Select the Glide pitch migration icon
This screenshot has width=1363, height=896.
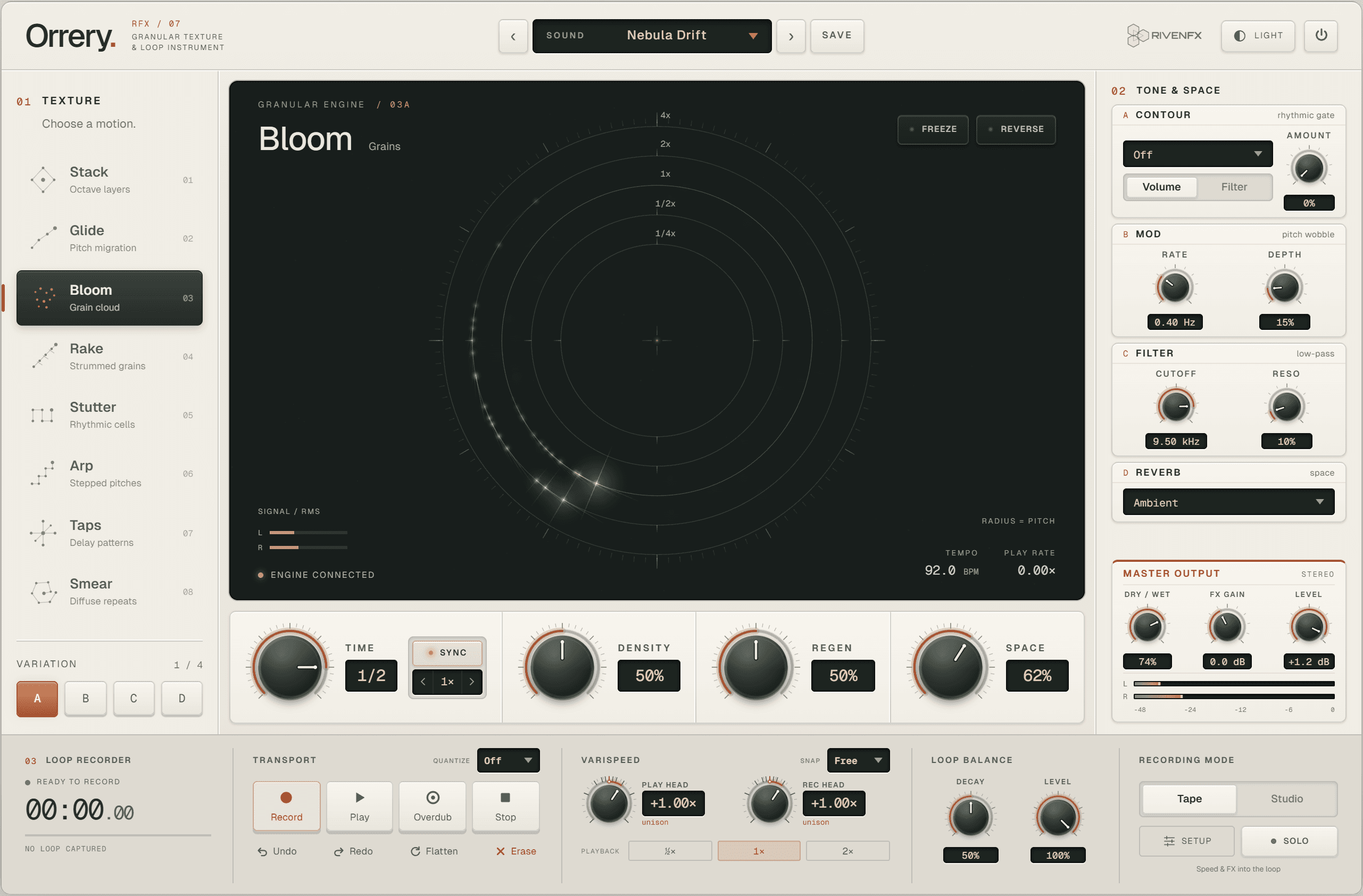pyautogui.click(x=43, y=238)
